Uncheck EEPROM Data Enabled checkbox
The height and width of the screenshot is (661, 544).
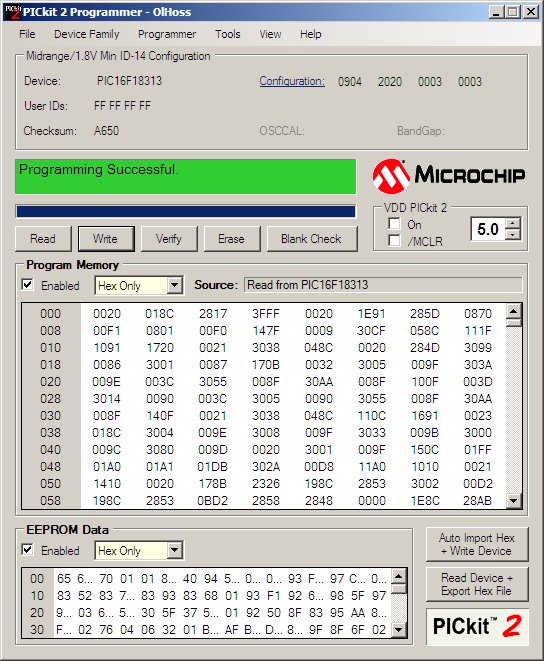pyautogui.click(x=27, y=550)
